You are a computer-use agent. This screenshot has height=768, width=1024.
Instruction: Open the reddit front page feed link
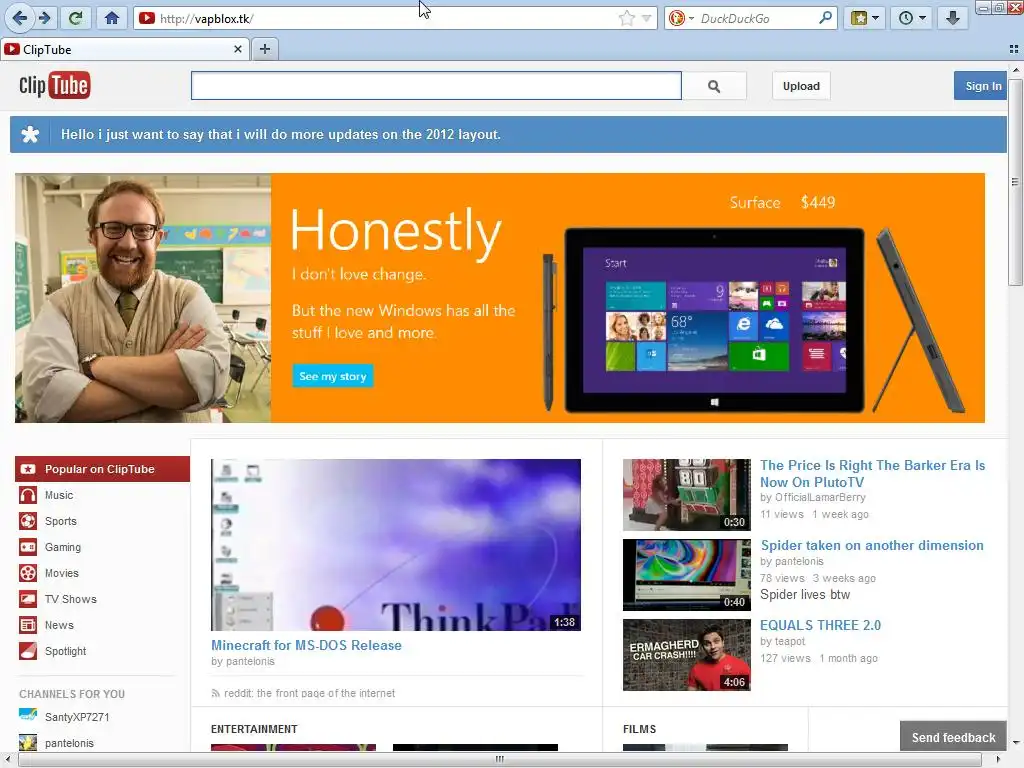point(310,694)
